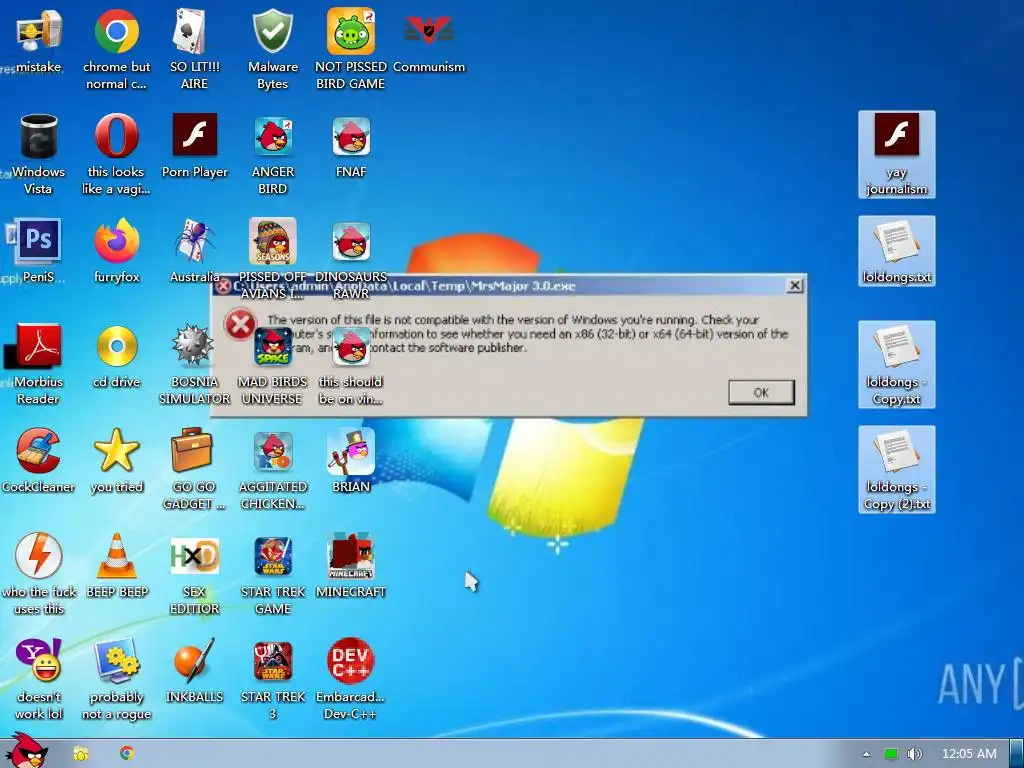This screenshot has height=768, width=1024.
Task: Select the 'yay journalism' Flash file
Action: click(897, 154)
